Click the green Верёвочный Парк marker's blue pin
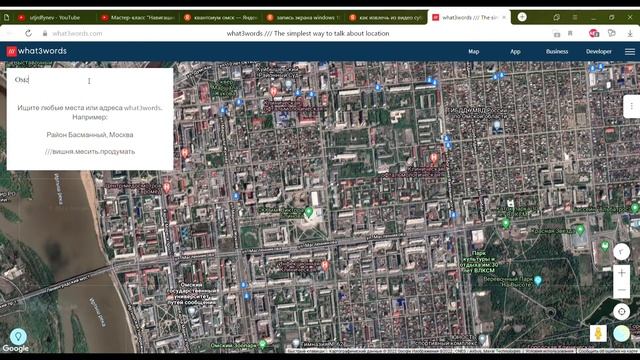The image size is (640, 360). (x=538, y=280)
